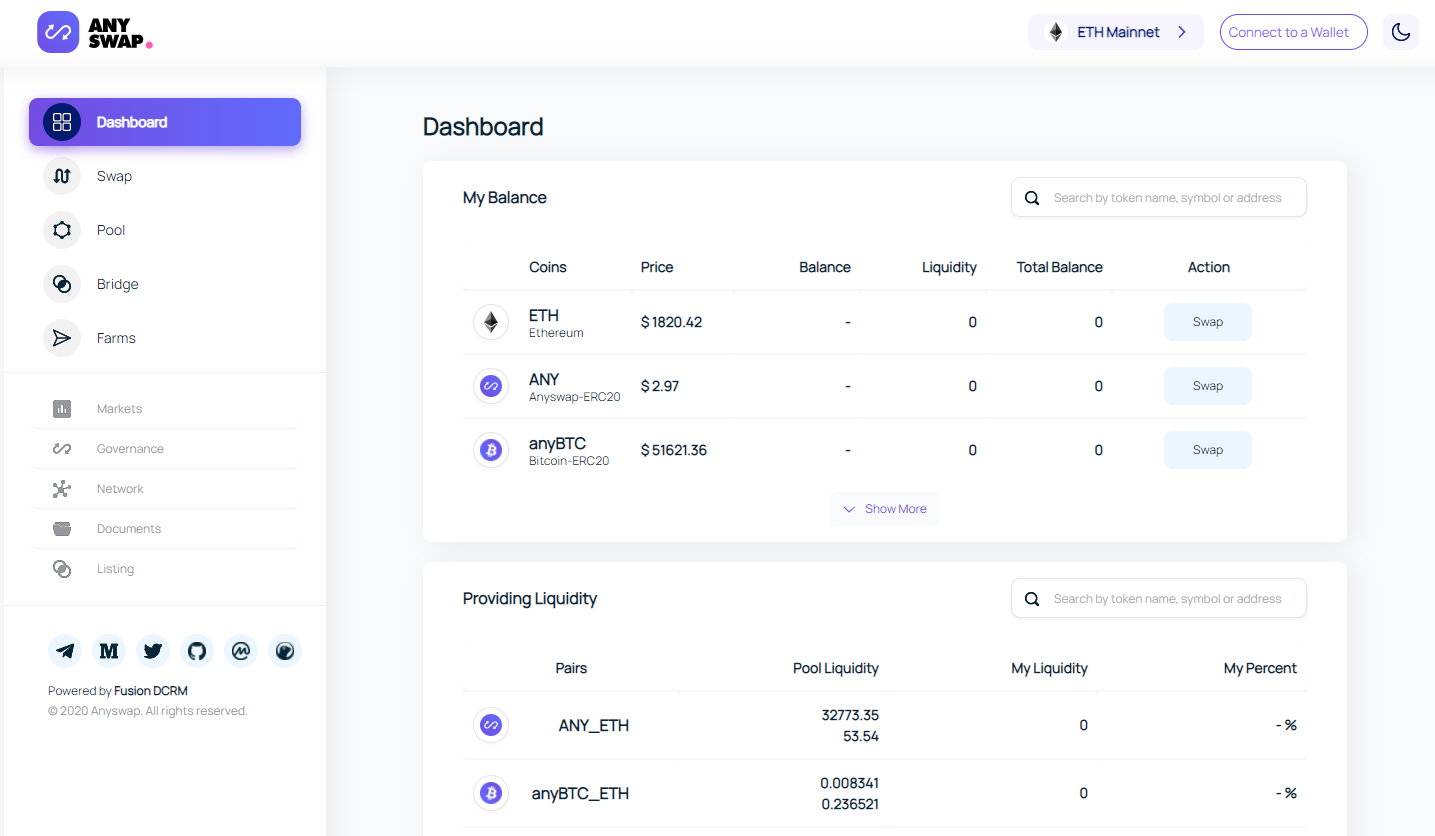The image size is (1435, 836).
Task: Open the Dashboard menu item
Action: pos(165,122)
